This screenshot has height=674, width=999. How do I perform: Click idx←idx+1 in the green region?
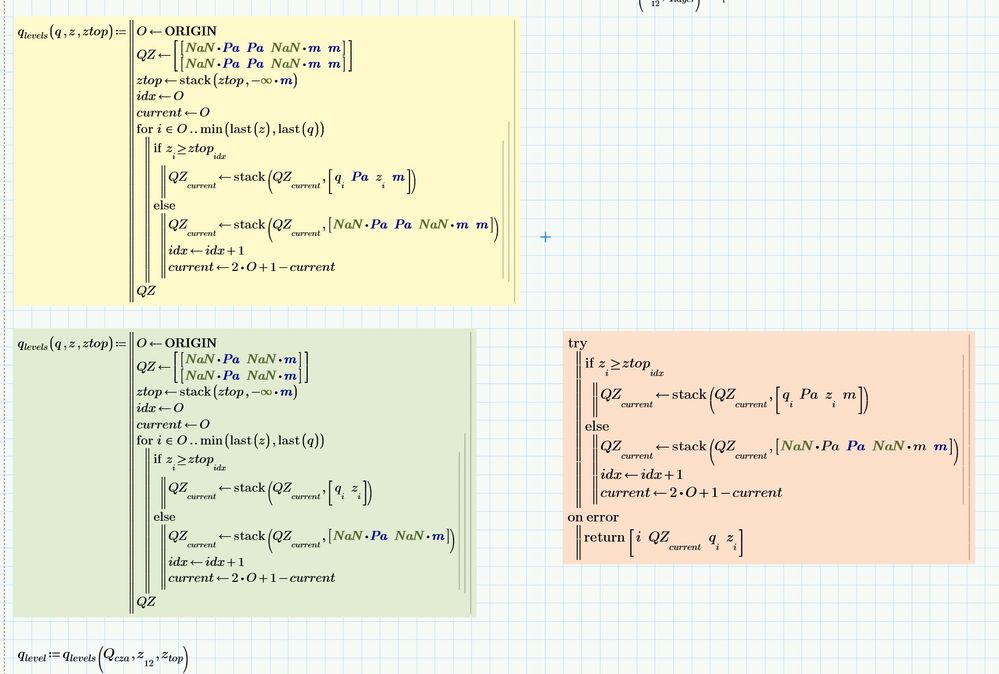tap(206, 562)
